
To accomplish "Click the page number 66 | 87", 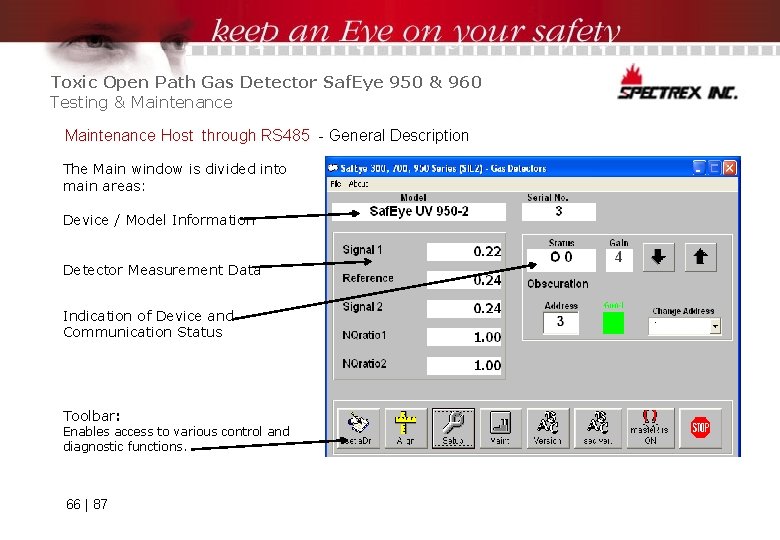I will point(87,504).
